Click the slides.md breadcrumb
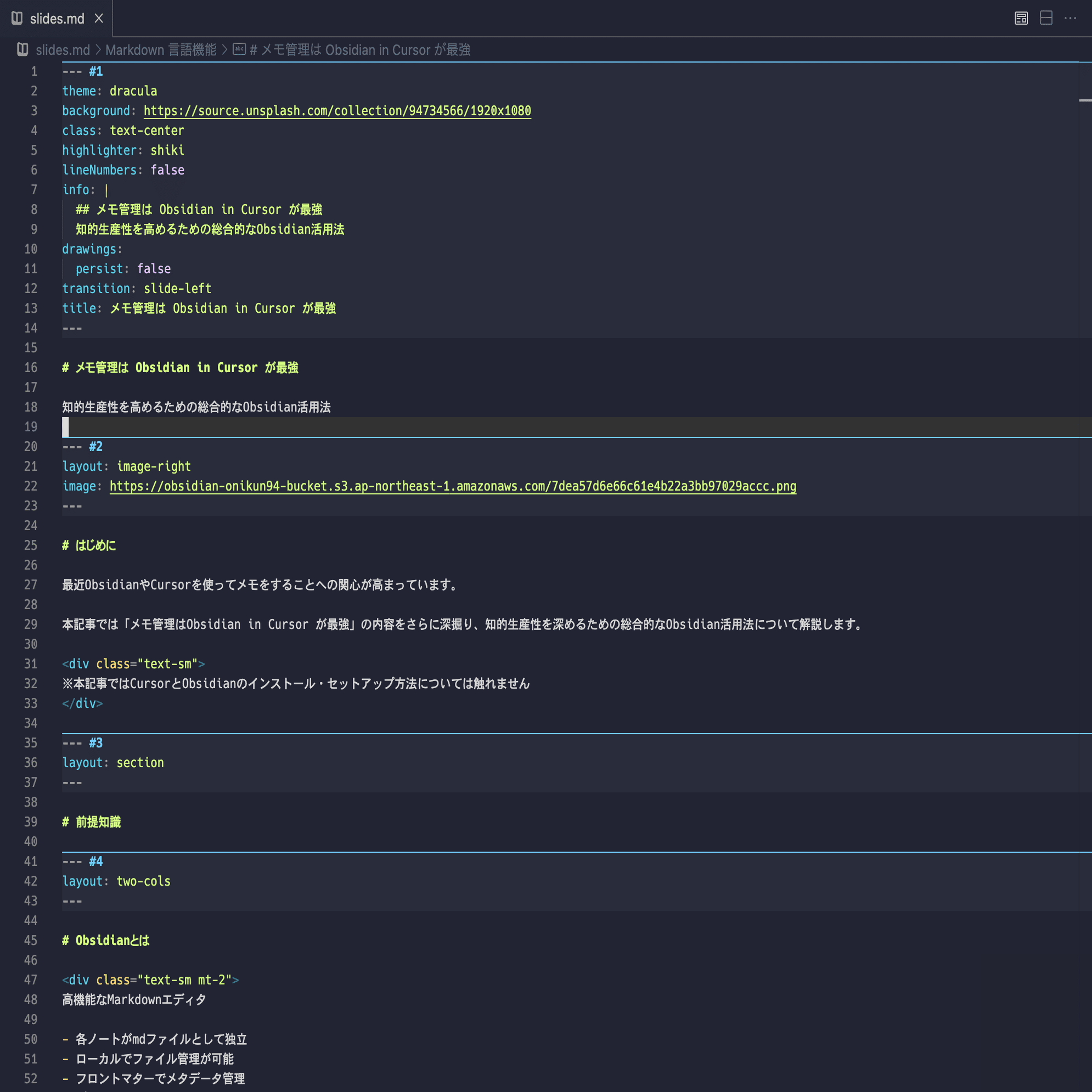Image resolution: width=1092 pixels, height=1092 pixels. pyautogui.click(x=63, y=50)
